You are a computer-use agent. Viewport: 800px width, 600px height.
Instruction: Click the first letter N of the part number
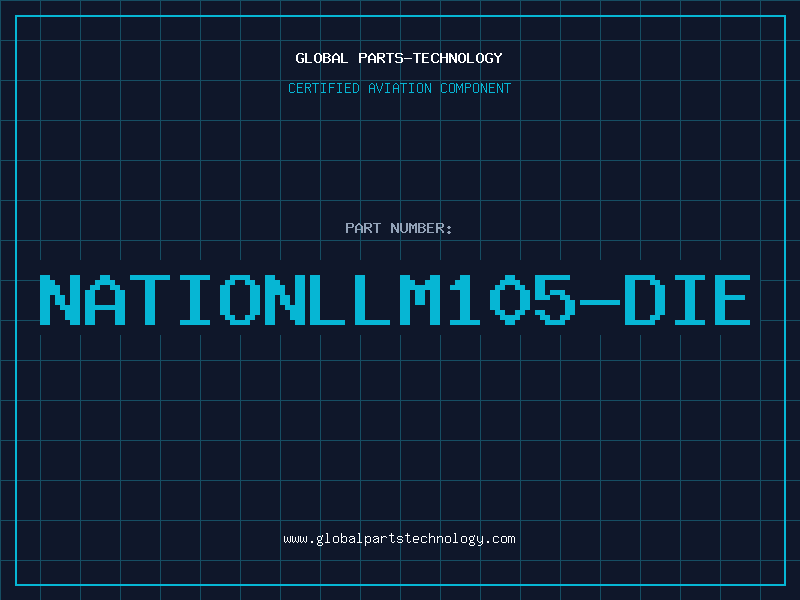click(x=60, y=300)
